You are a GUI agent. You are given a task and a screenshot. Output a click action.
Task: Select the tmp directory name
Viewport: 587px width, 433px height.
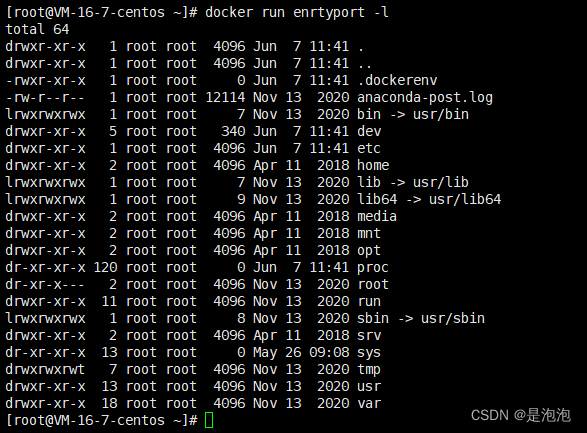[369, 369]
